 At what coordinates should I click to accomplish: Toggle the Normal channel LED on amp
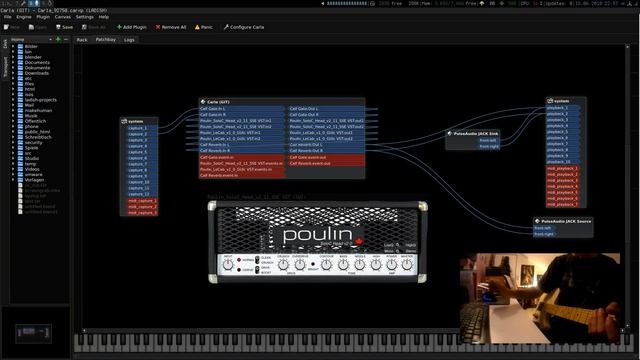pyautogui.click(x=239, y=260)
